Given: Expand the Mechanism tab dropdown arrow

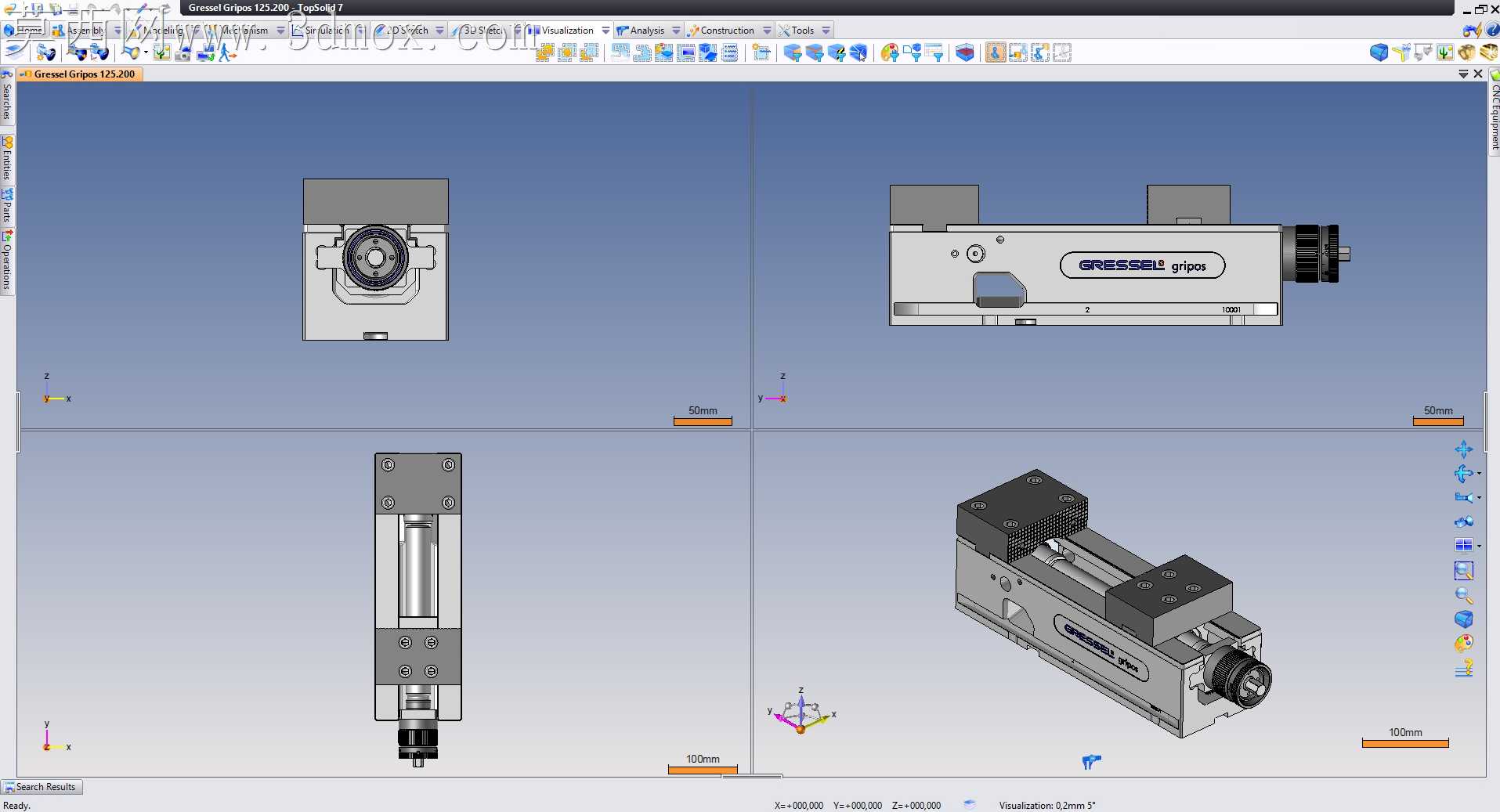Looking at the screenshot, I should point(280,31).
